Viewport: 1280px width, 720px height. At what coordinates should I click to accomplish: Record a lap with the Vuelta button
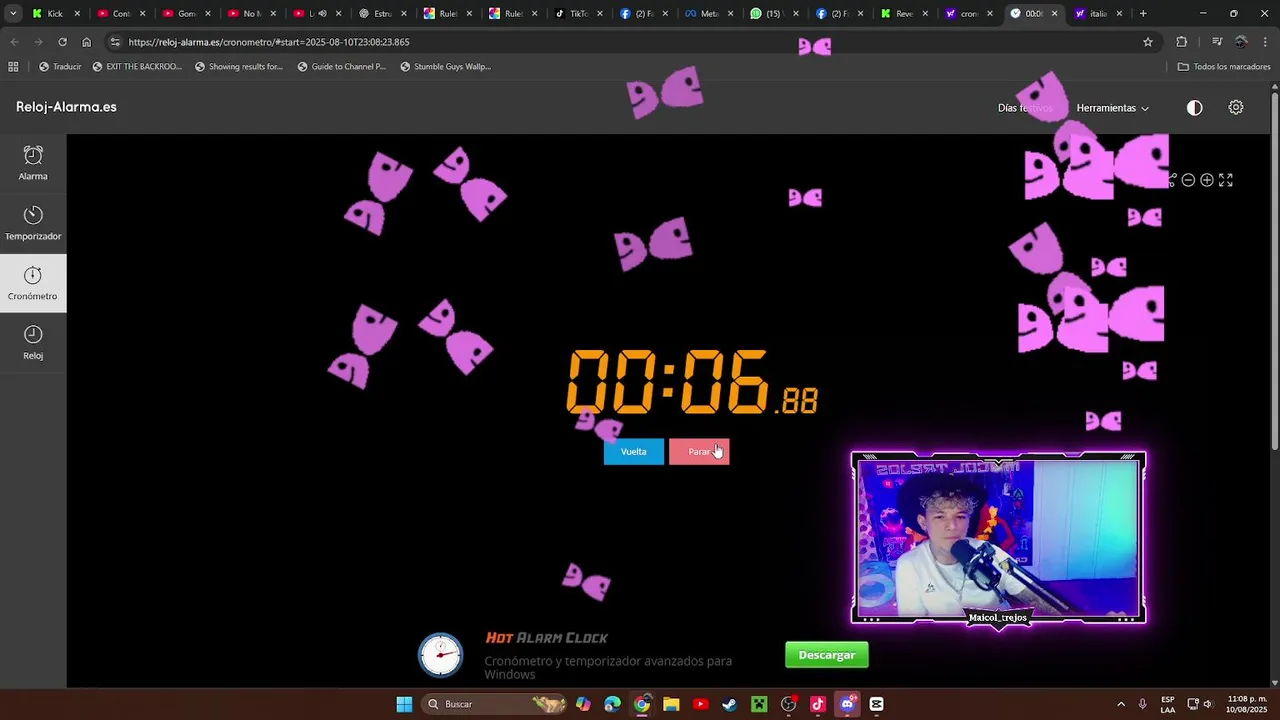pos(634,451)
